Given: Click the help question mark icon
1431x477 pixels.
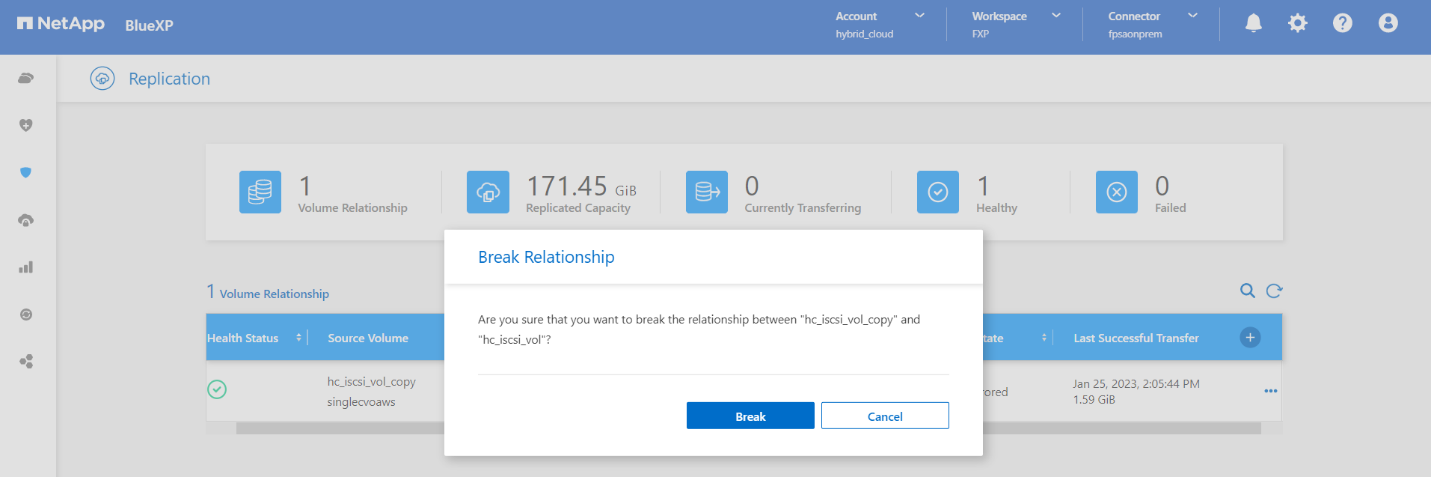Looking at the screenshot, I should tap(1342, 23).
